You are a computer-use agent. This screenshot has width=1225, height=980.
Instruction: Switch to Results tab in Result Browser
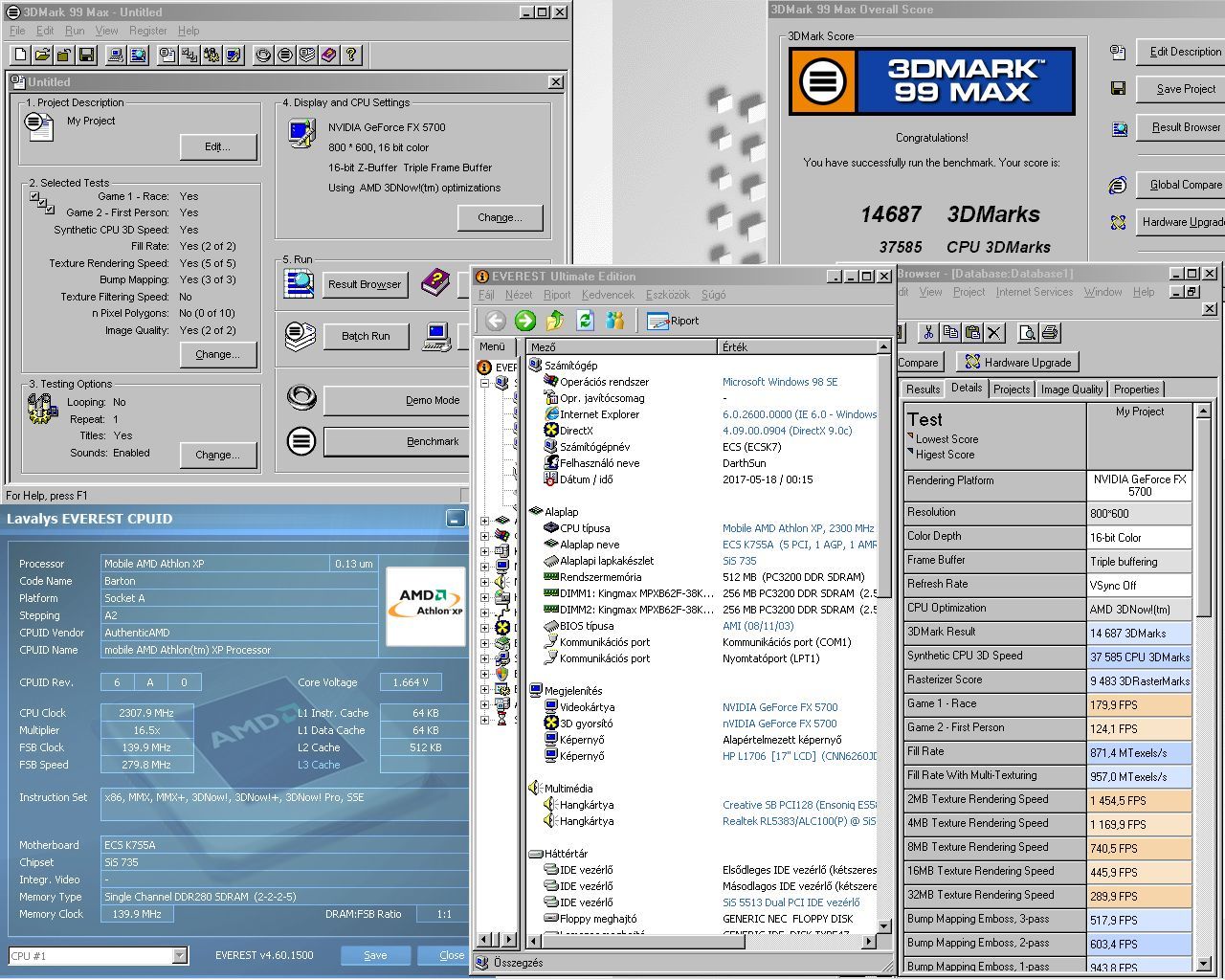[923, 389]
